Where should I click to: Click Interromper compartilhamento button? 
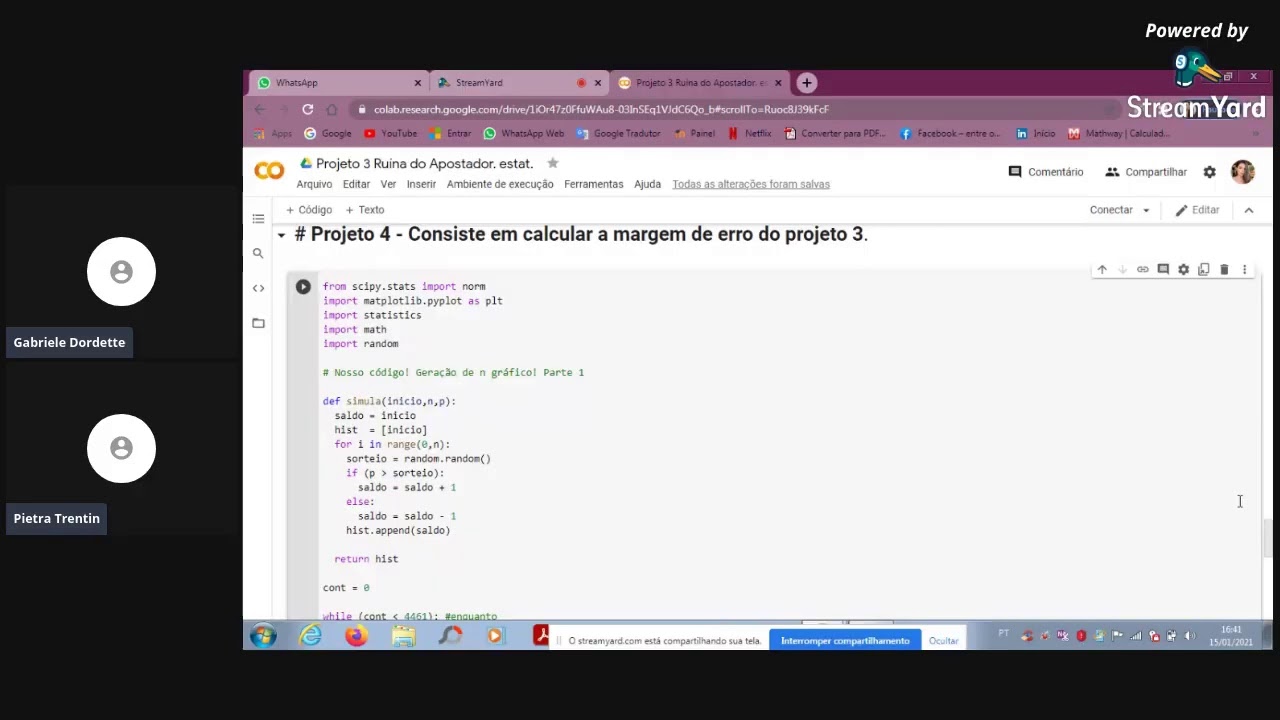pyautogui.click(x=845, y=641)
